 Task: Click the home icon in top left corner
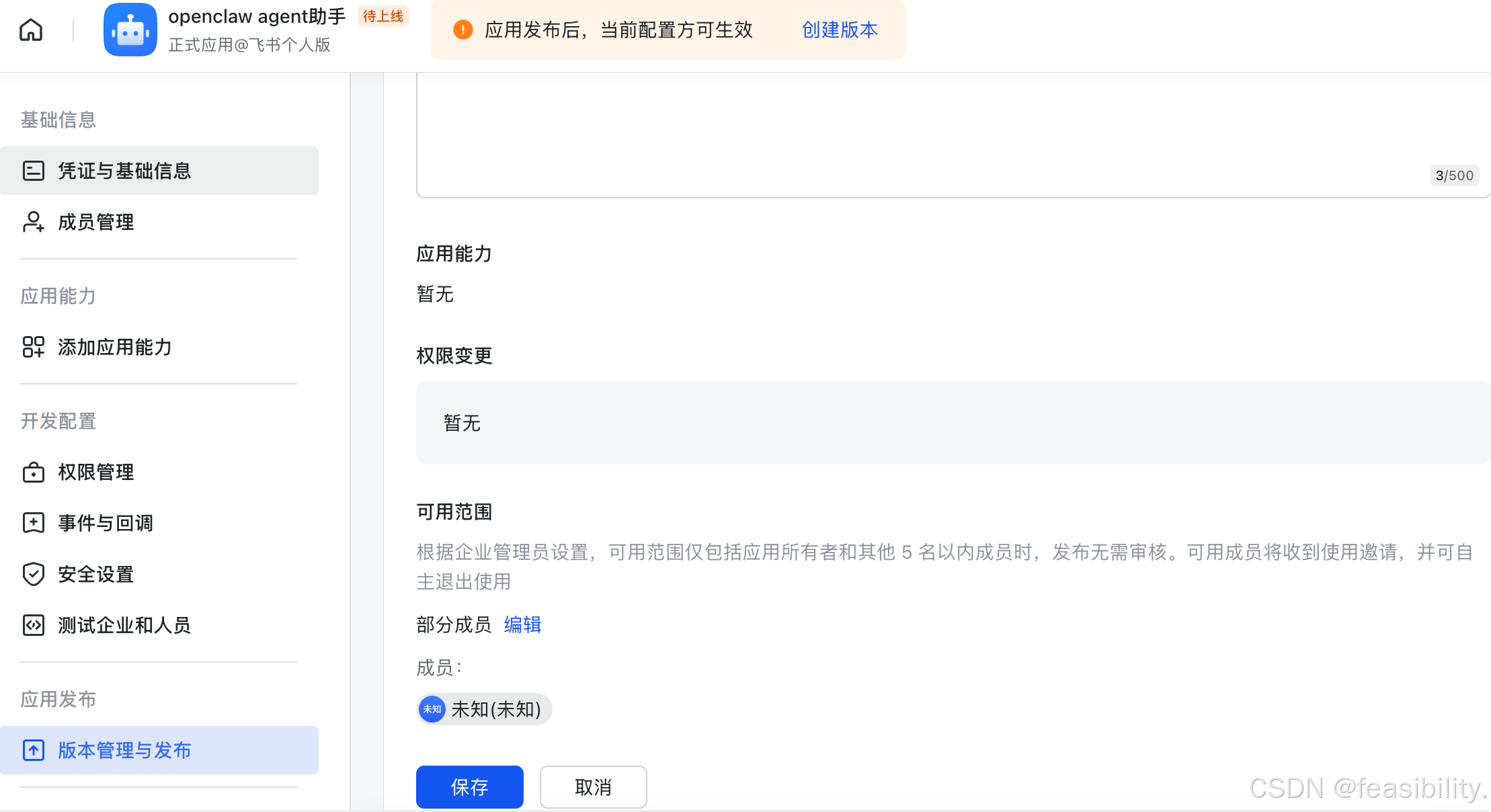(30, 30)
